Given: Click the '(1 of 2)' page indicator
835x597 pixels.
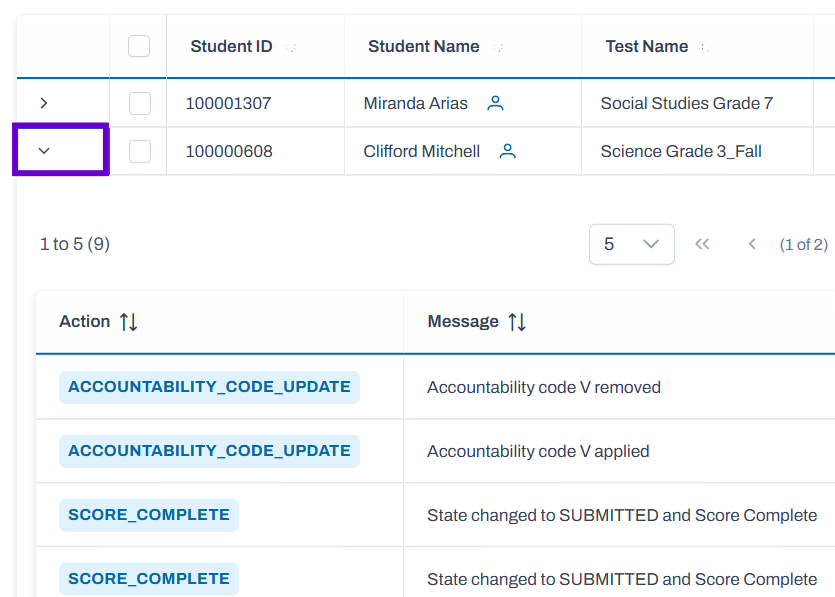Looking at the screenshot, I should [804, 244].
